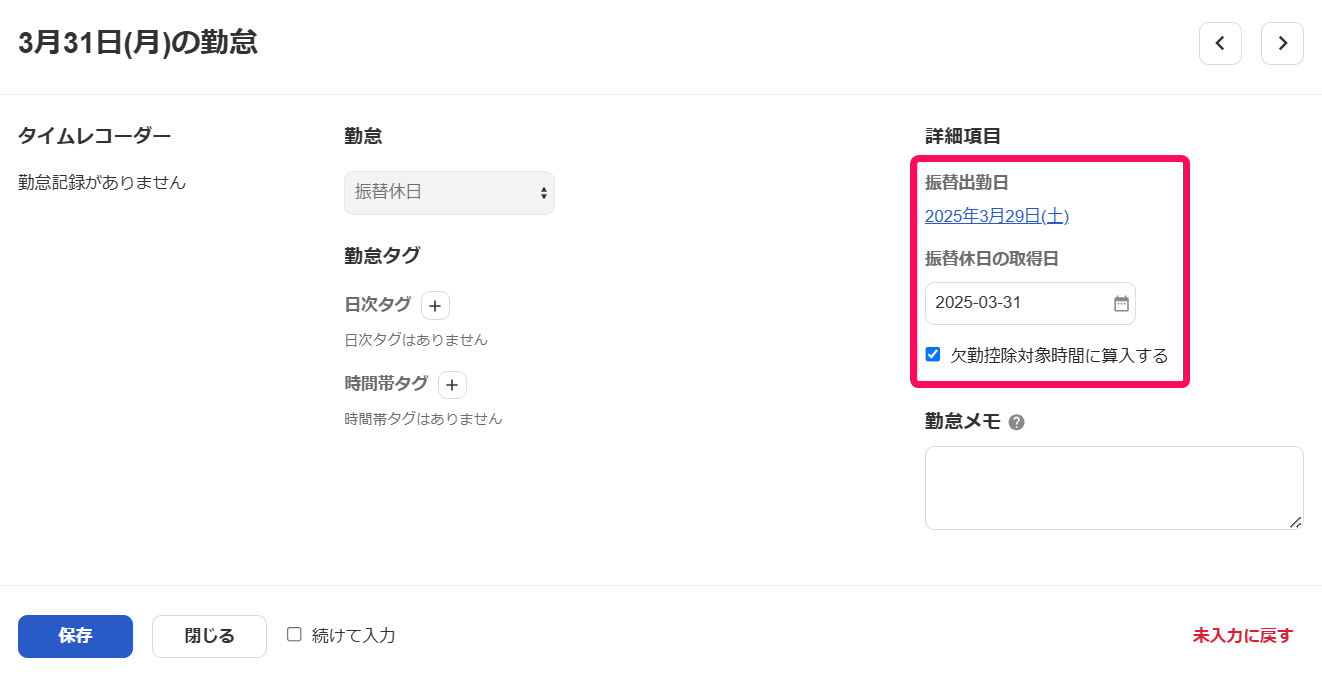Toggle 欠勤控除対象時間に算入する checkbox
The image size is (1322, 679).
(933, 354)
